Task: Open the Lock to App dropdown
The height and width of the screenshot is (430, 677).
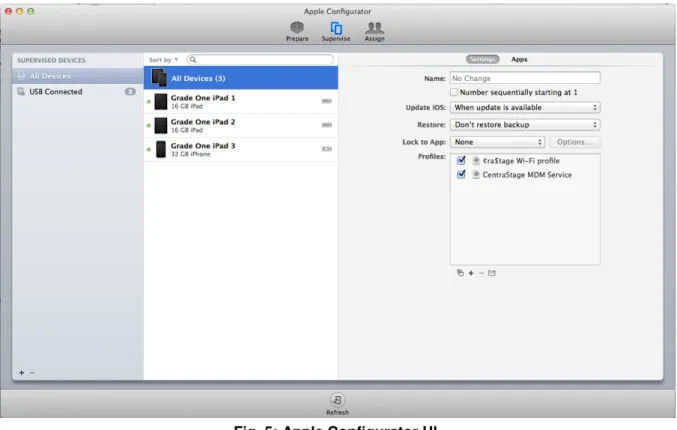Action: point(497,142)
